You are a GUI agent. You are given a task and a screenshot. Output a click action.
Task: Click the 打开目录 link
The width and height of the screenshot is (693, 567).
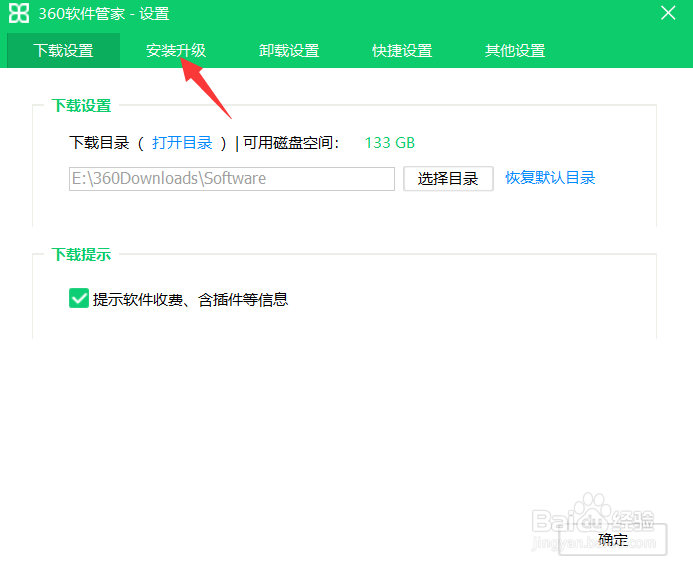point(182,143)
